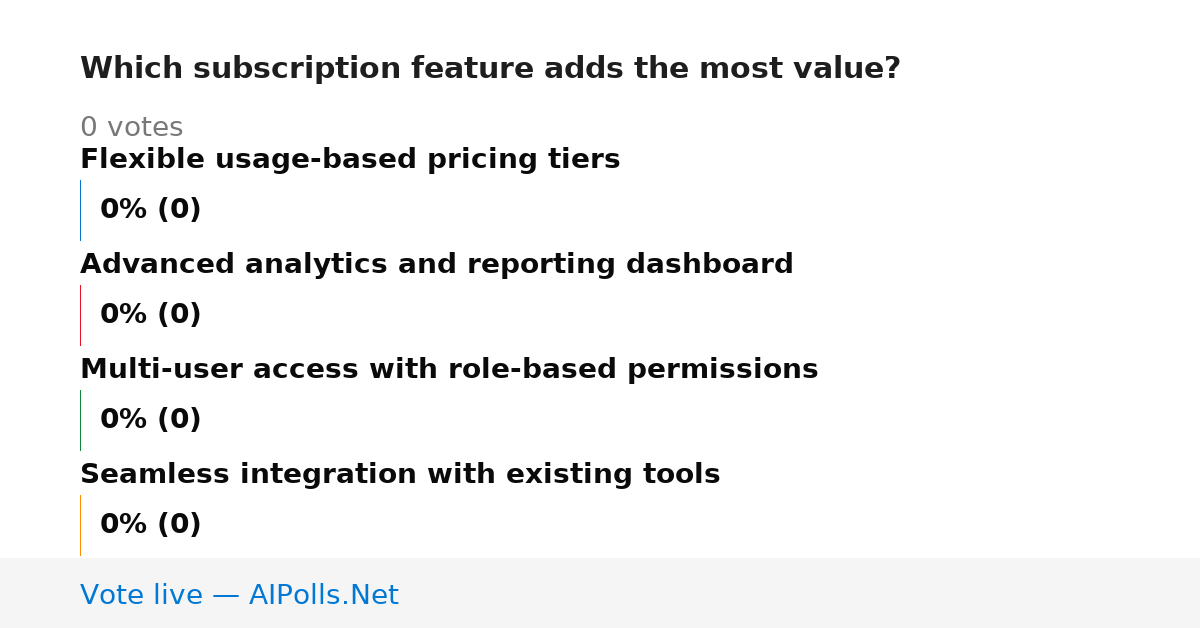Click the blue bar for Flexible pricing tiers
1200x628 pixels.
tap(80, 210)
